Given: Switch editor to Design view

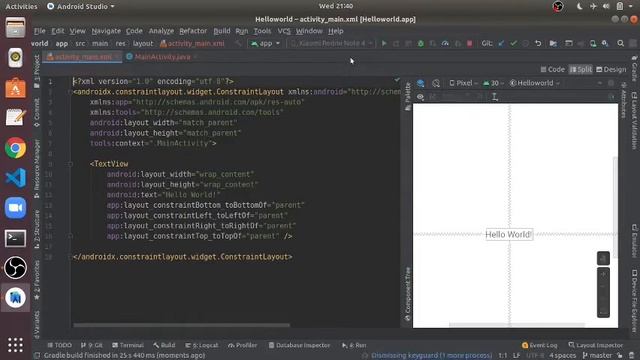Looking at the screenshot, I should (x=611, y=69).
